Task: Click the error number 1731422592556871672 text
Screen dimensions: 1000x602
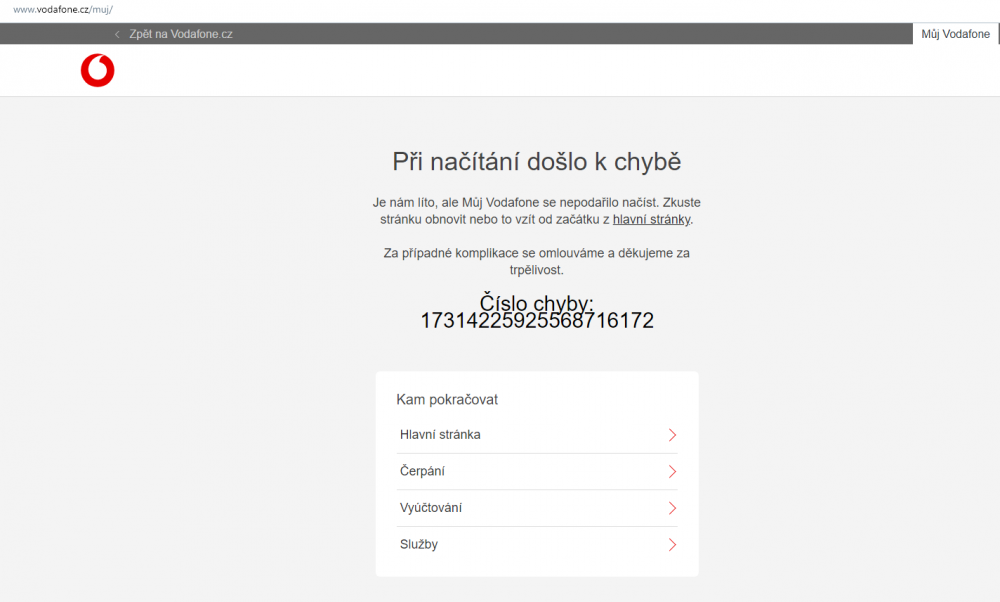Action: (537, 320)
